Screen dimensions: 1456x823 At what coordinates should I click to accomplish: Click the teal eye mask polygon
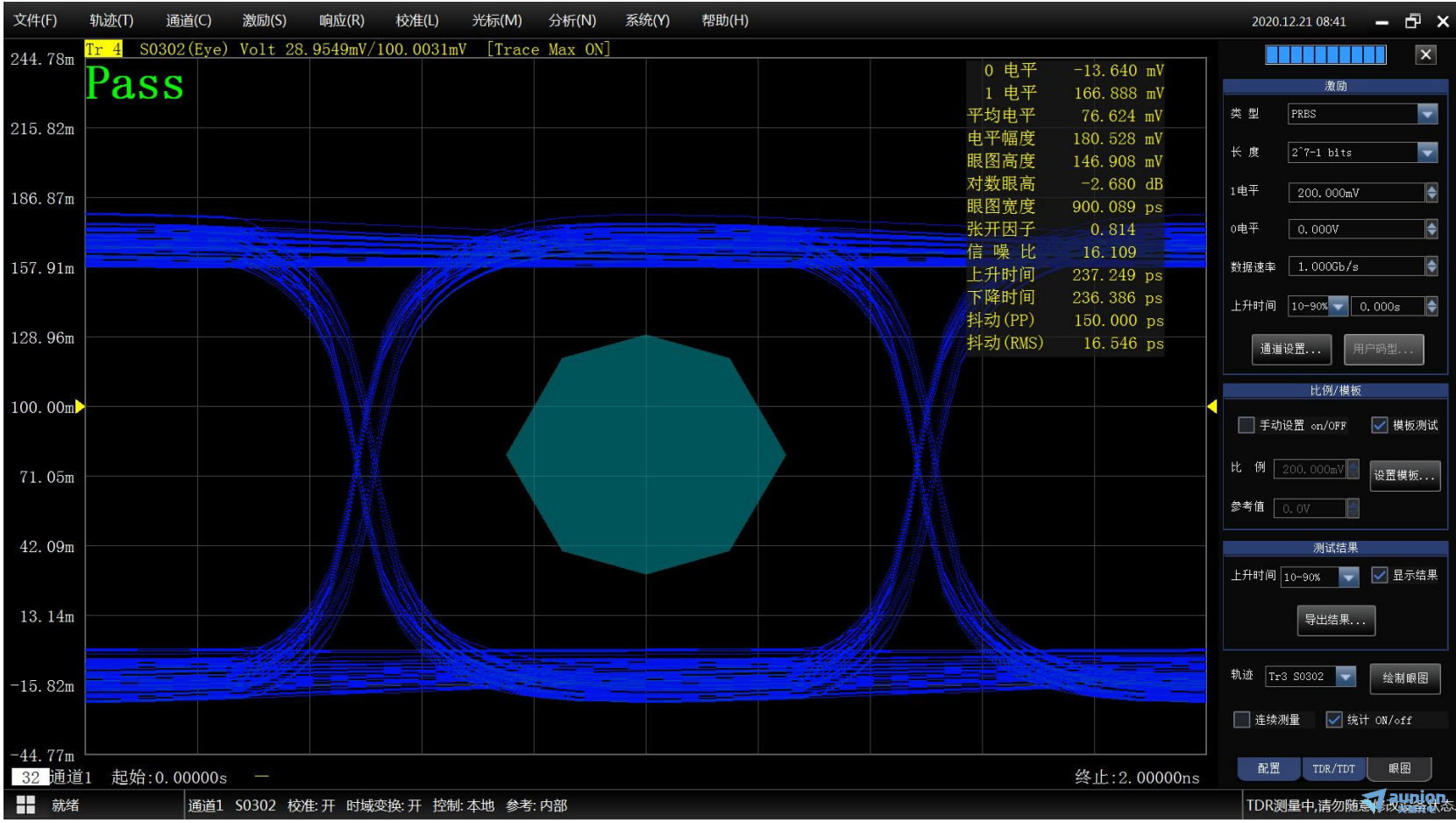tap(646, 455)
